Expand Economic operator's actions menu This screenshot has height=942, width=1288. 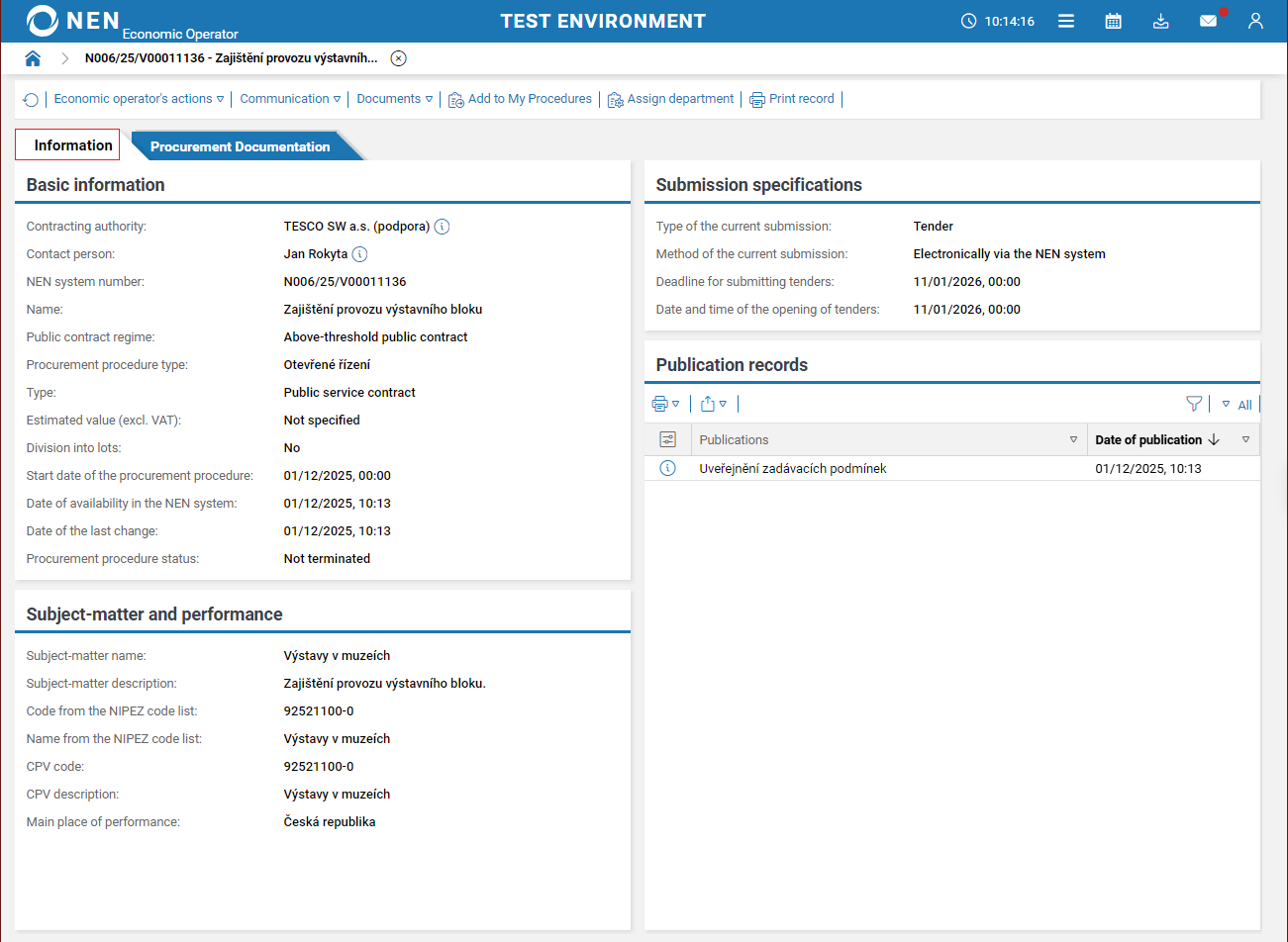coord(139,99)
